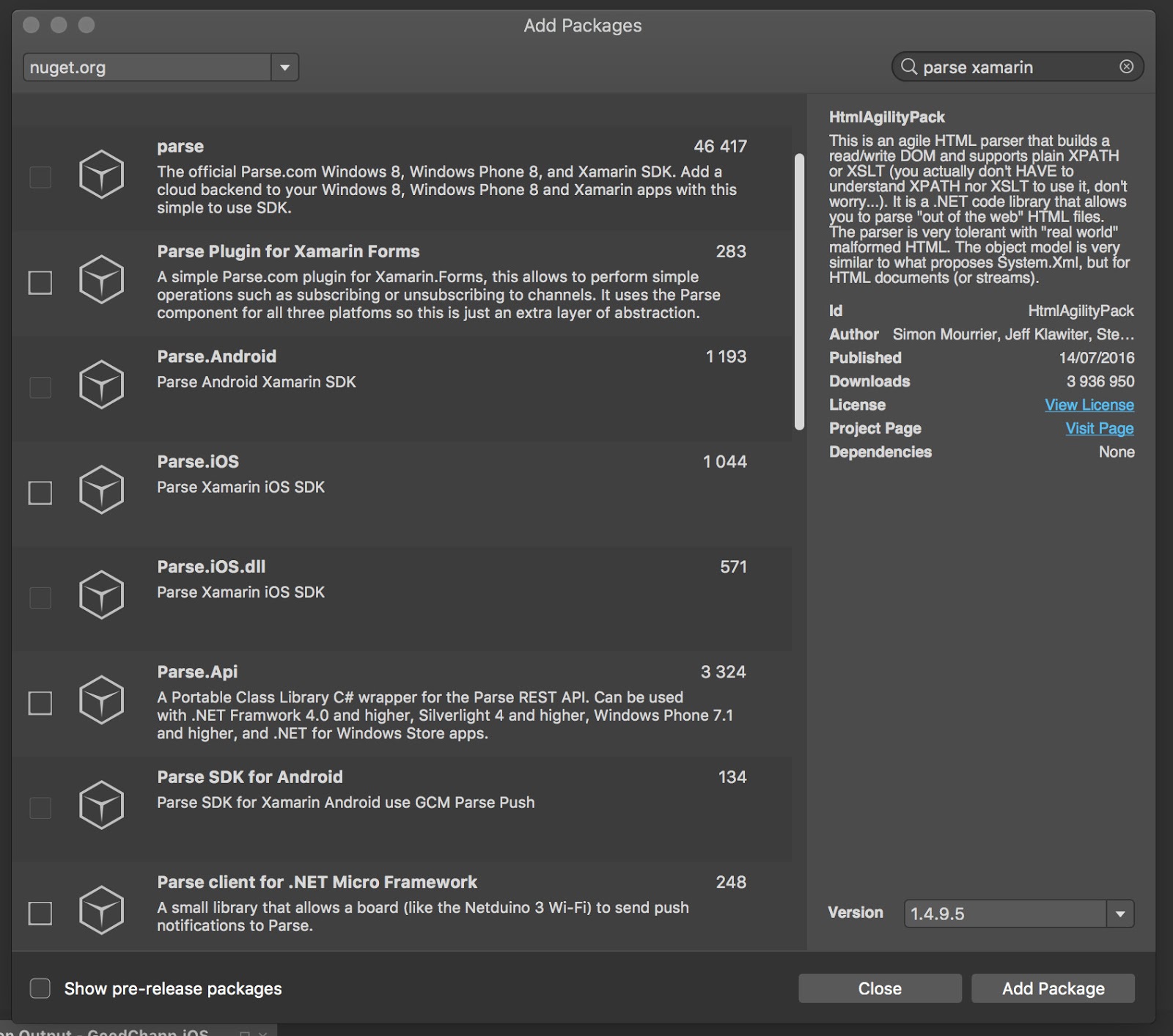Select 'Parse Plugin for Xamarin Forms' title

tap(288, 251)
